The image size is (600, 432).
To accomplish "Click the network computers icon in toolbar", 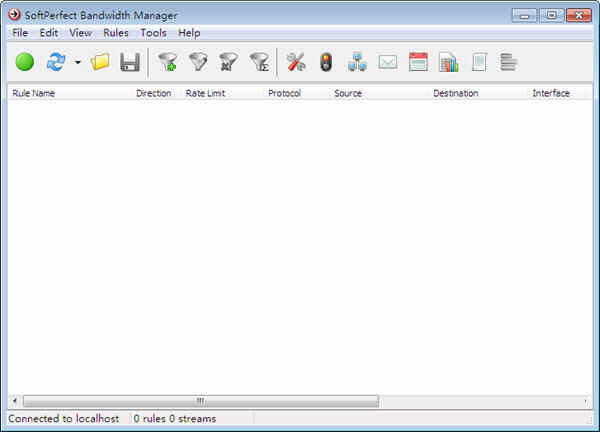I will 357,62.
